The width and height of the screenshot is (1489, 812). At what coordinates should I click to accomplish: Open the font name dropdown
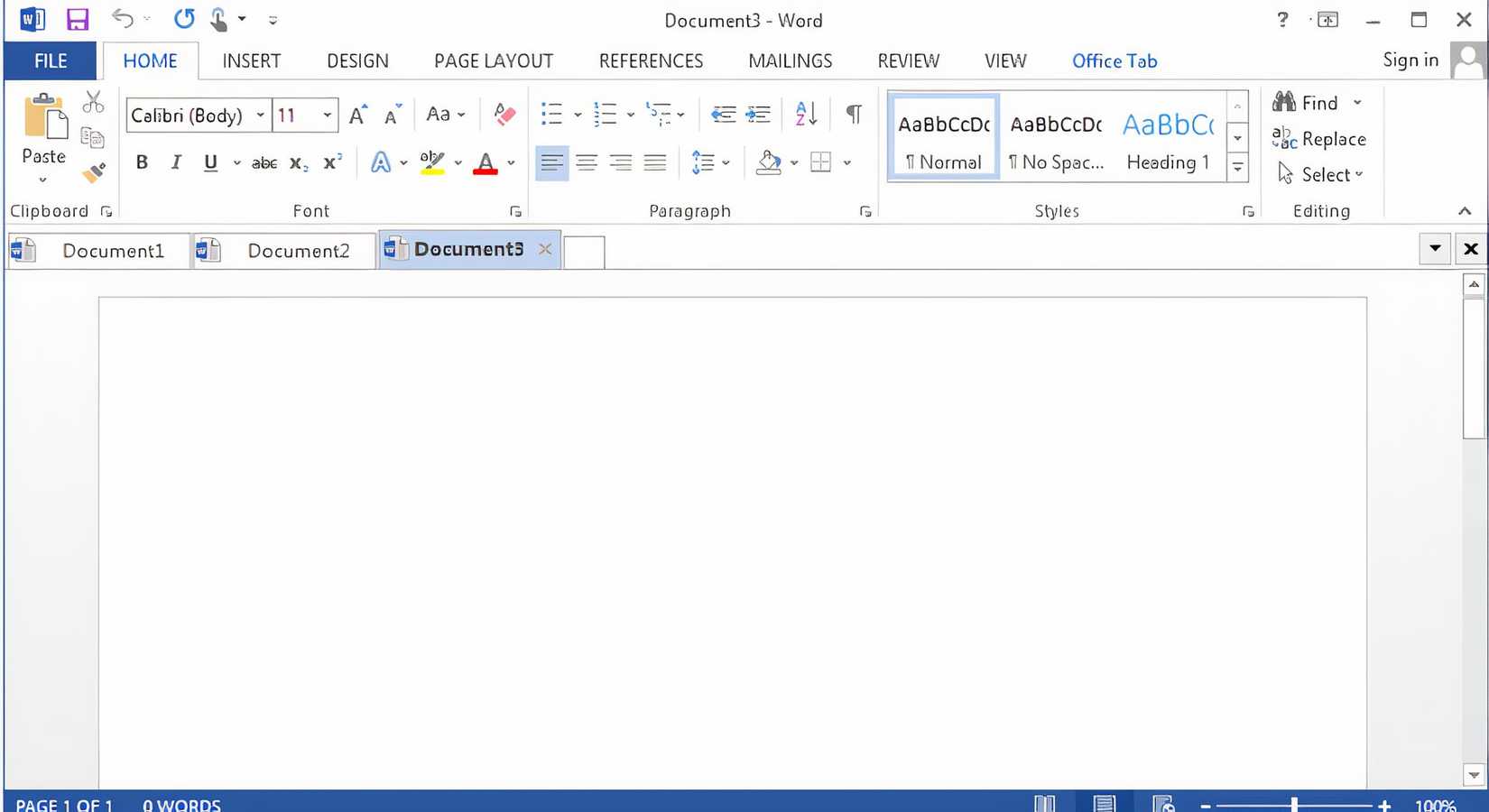[x=260, y=115]
